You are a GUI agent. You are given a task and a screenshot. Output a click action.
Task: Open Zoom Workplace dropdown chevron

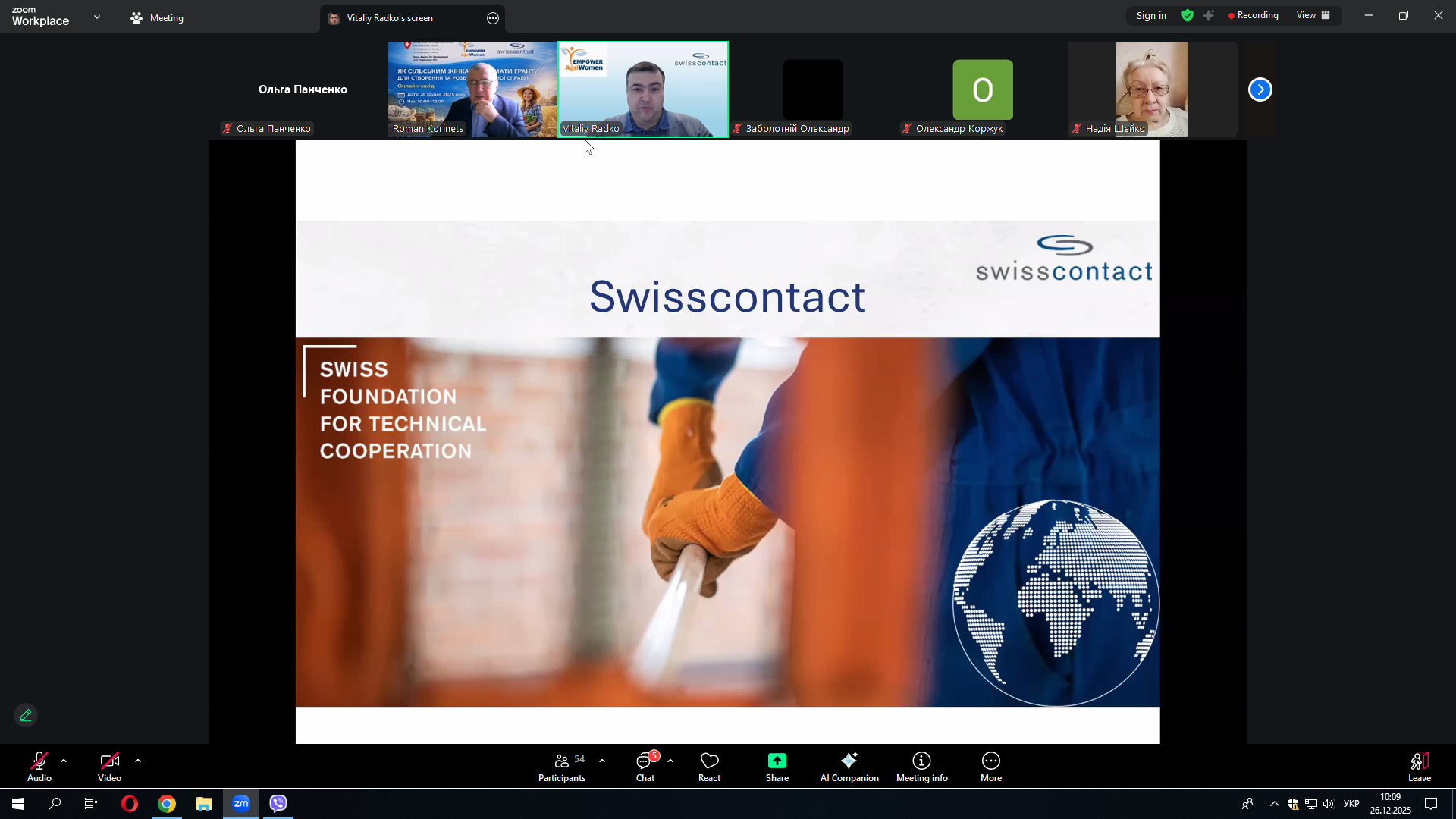(x=97, y=17)
